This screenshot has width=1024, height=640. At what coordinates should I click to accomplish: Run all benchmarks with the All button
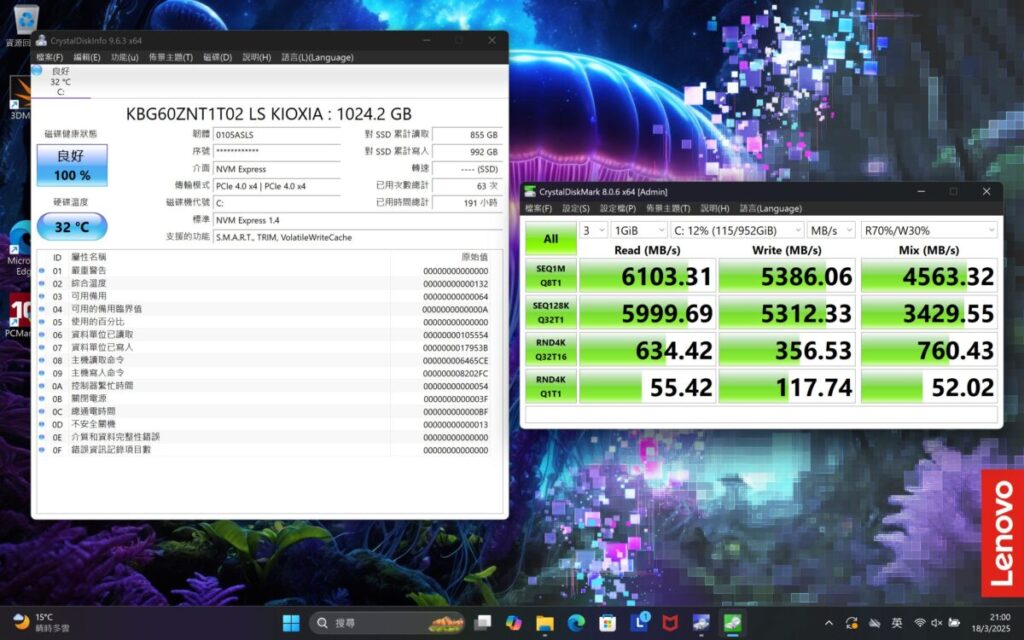pyautogui.click(x=551, y=239)
